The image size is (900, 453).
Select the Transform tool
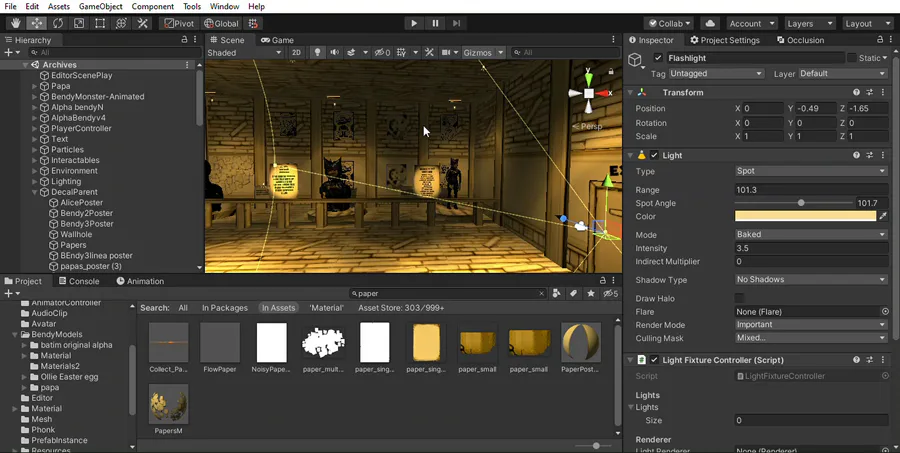coord(121,24)
